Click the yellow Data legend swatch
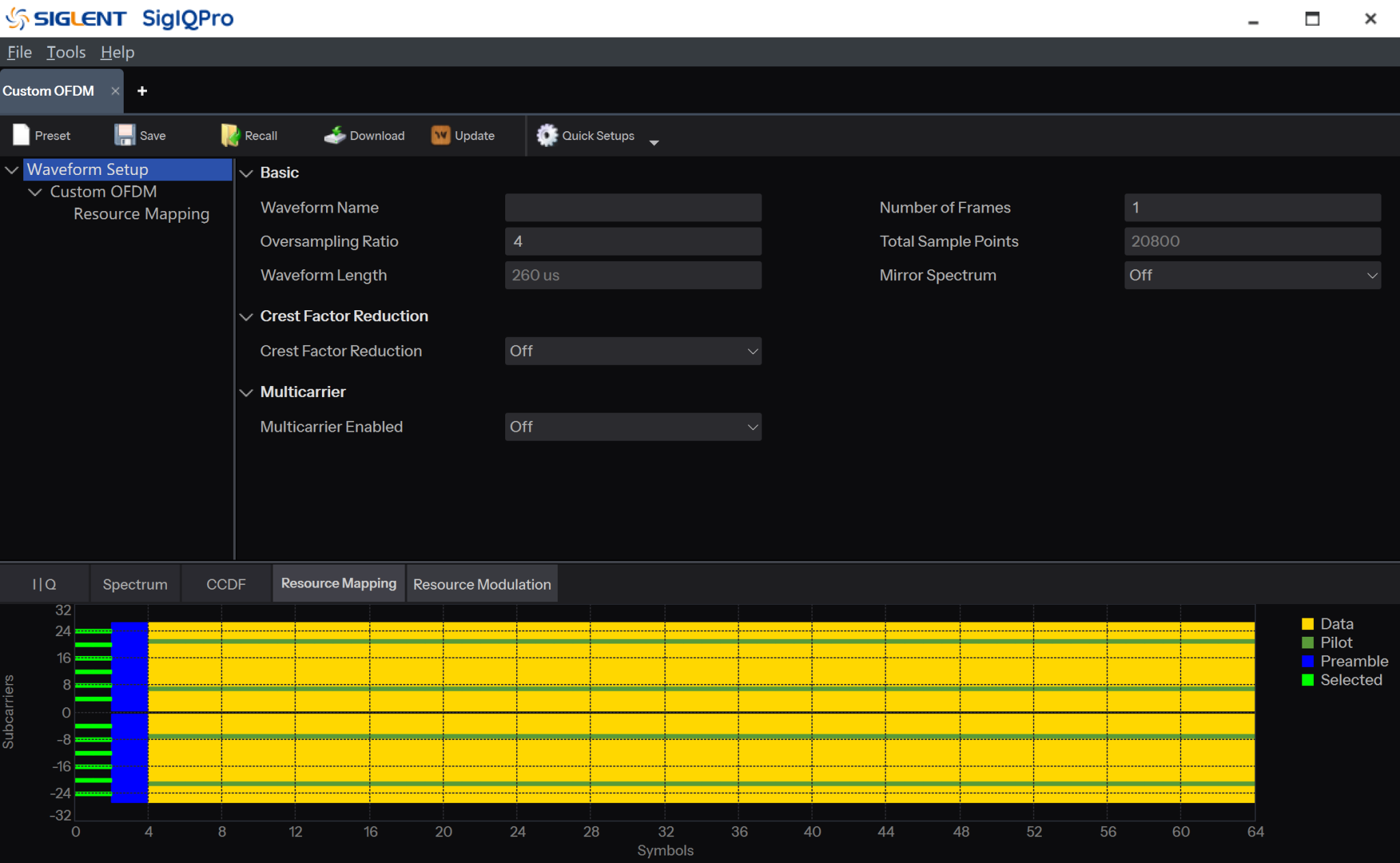 tap(1306, 623)
